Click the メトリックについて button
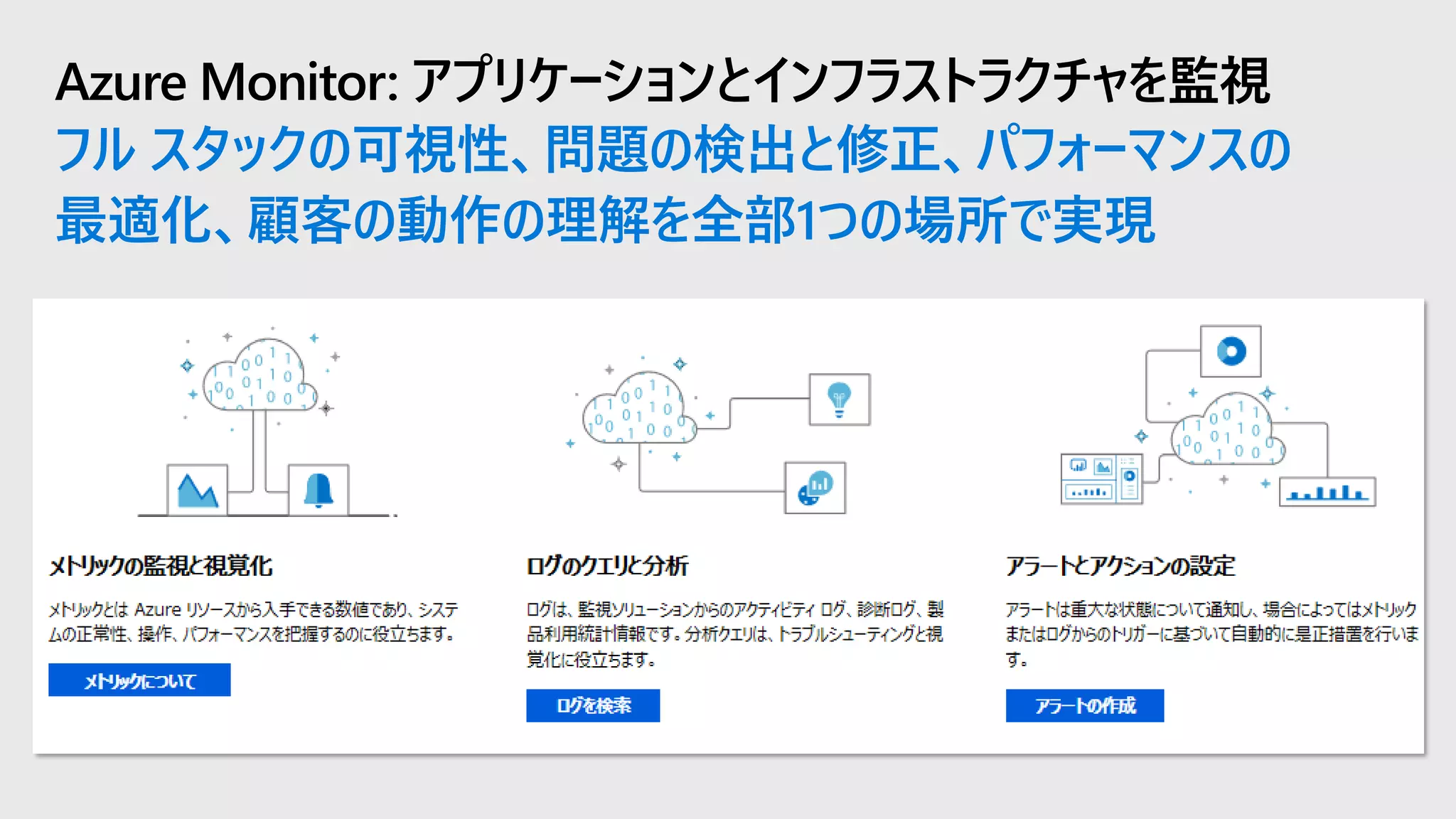Screen dimensions: 1456x819 [x=139, y=680]
